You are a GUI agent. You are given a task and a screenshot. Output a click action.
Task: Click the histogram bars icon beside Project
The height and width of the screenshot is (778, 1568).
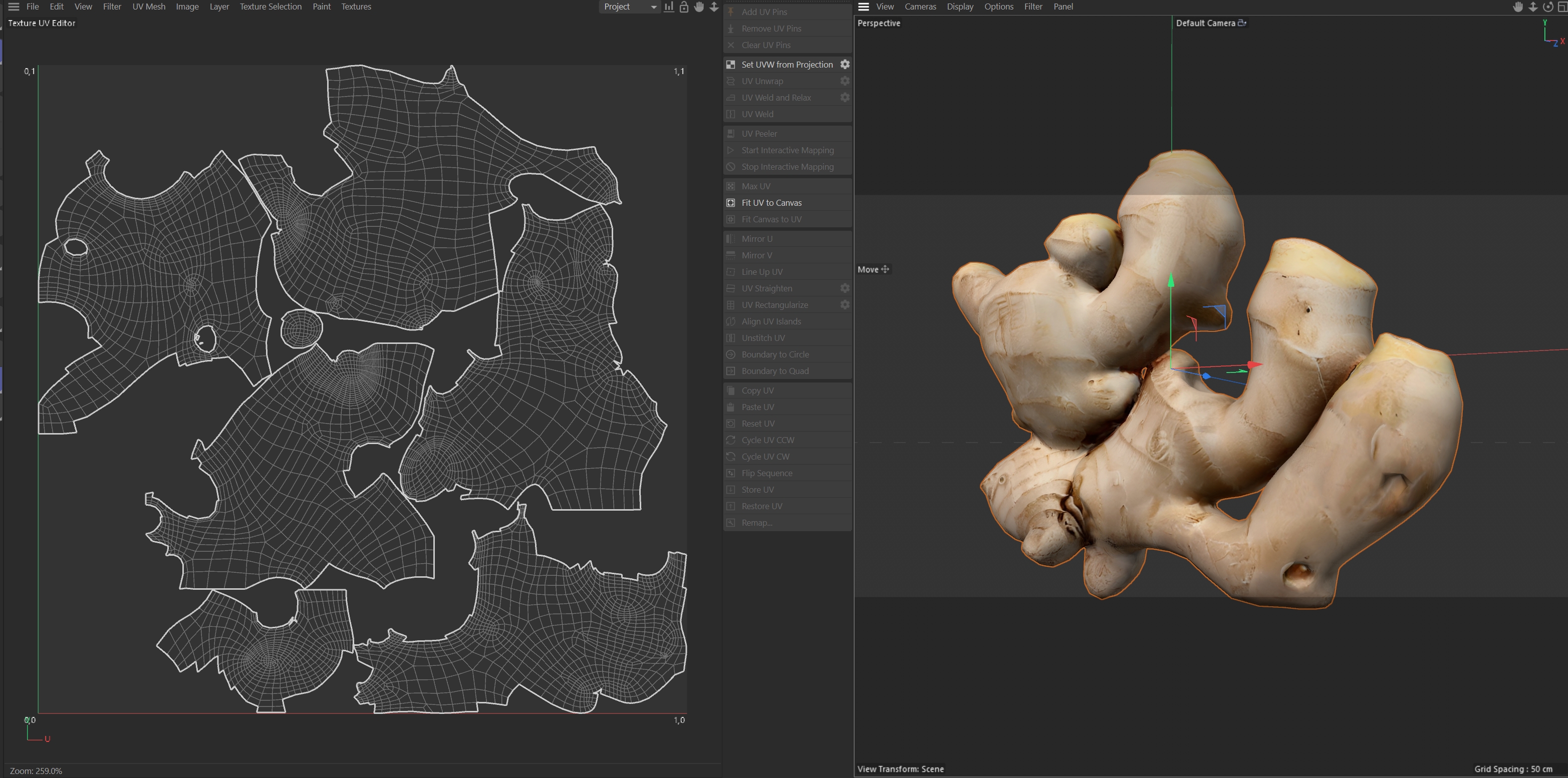[669, 7]
